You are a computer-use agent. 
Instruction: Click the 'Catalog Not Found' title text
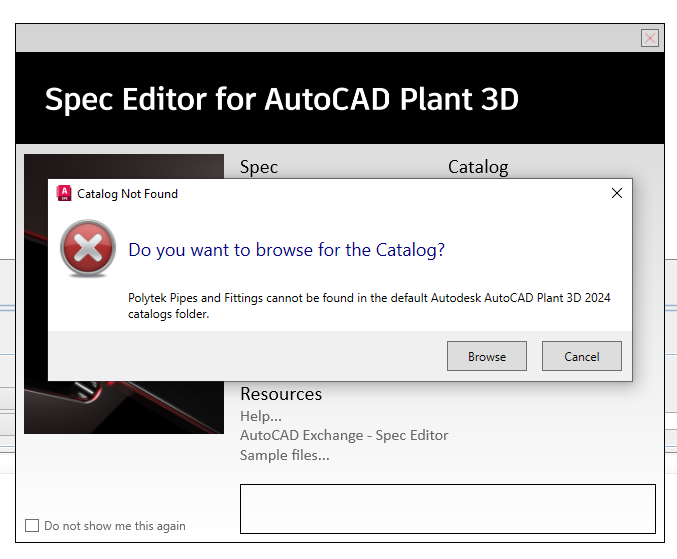coord(127,194)
